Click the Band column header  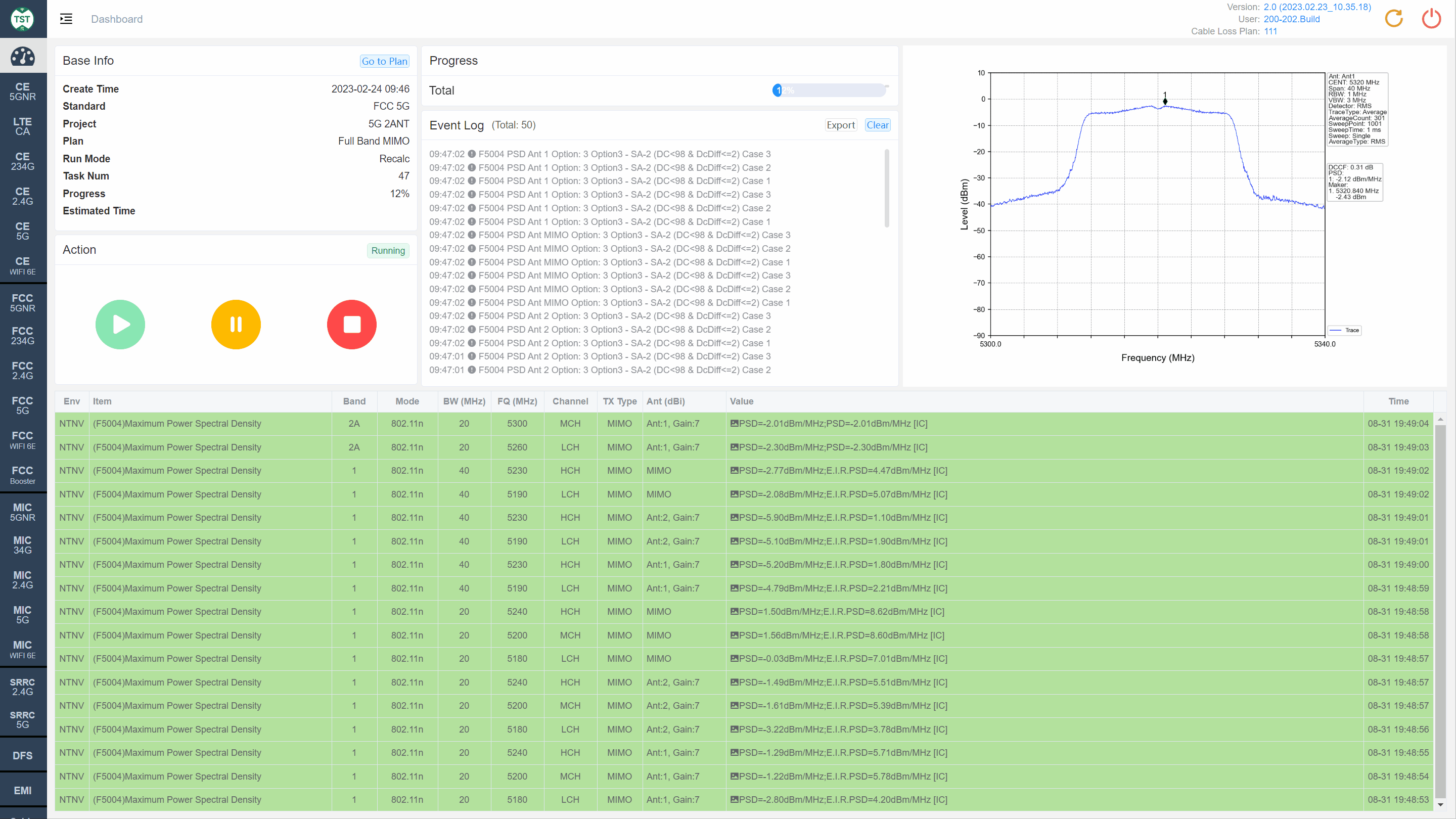tap(354, 401)
